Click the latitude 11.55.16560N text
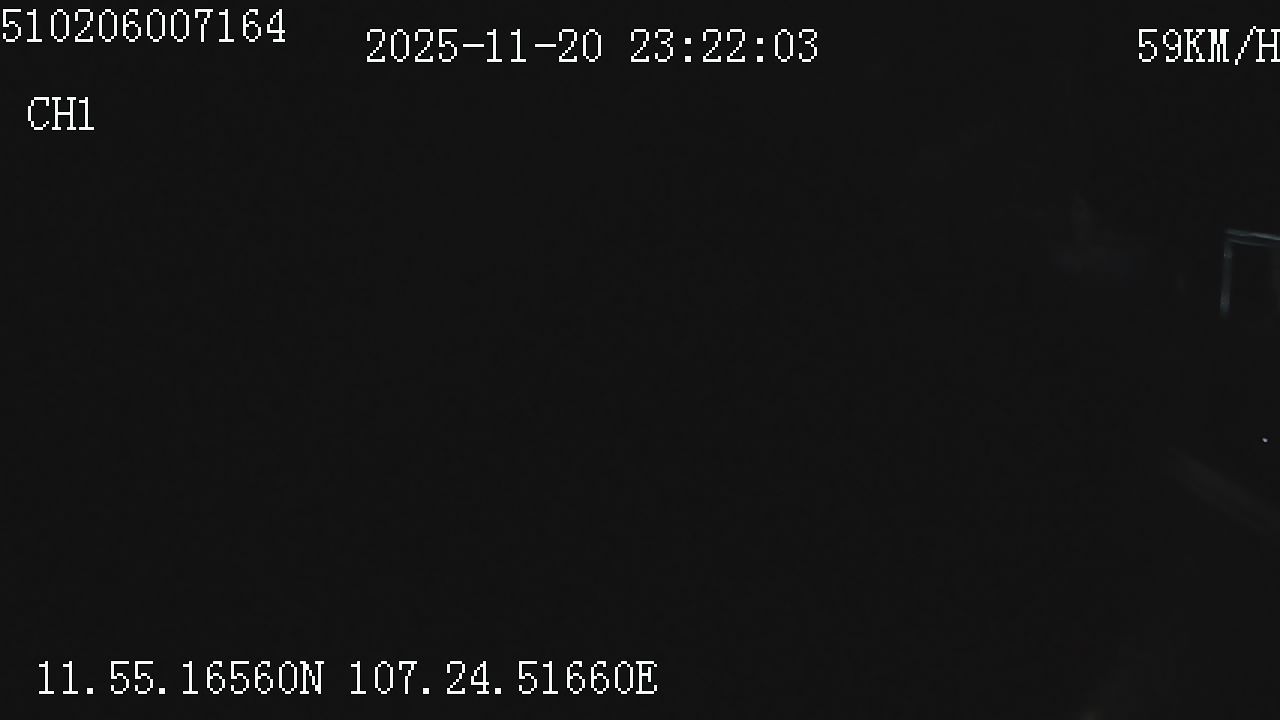This screenshot has width=1280, height=720. point(180,679)
